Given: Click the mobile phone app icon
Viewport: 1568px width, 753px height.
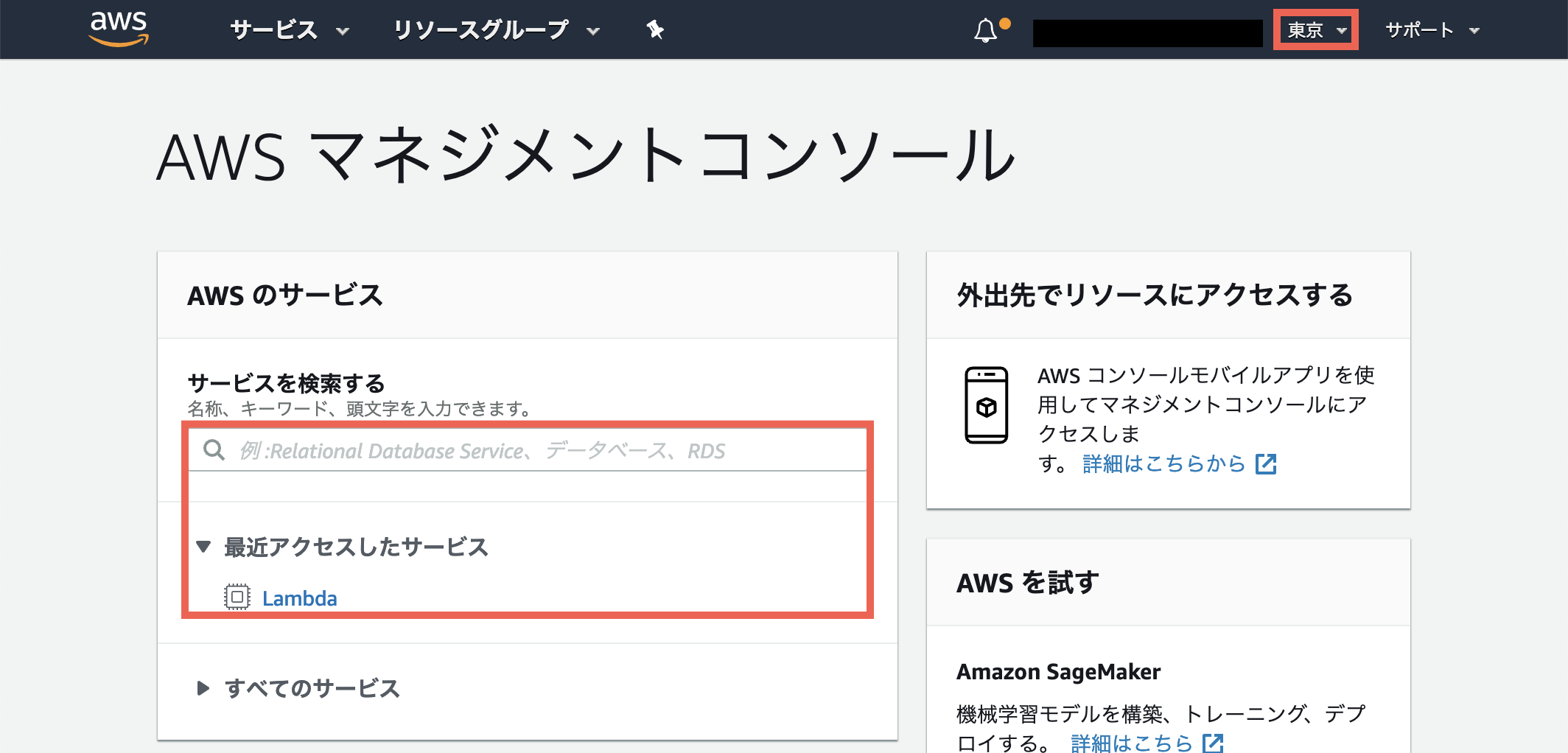Looking at the screenshot, I should tap(986, 405).
